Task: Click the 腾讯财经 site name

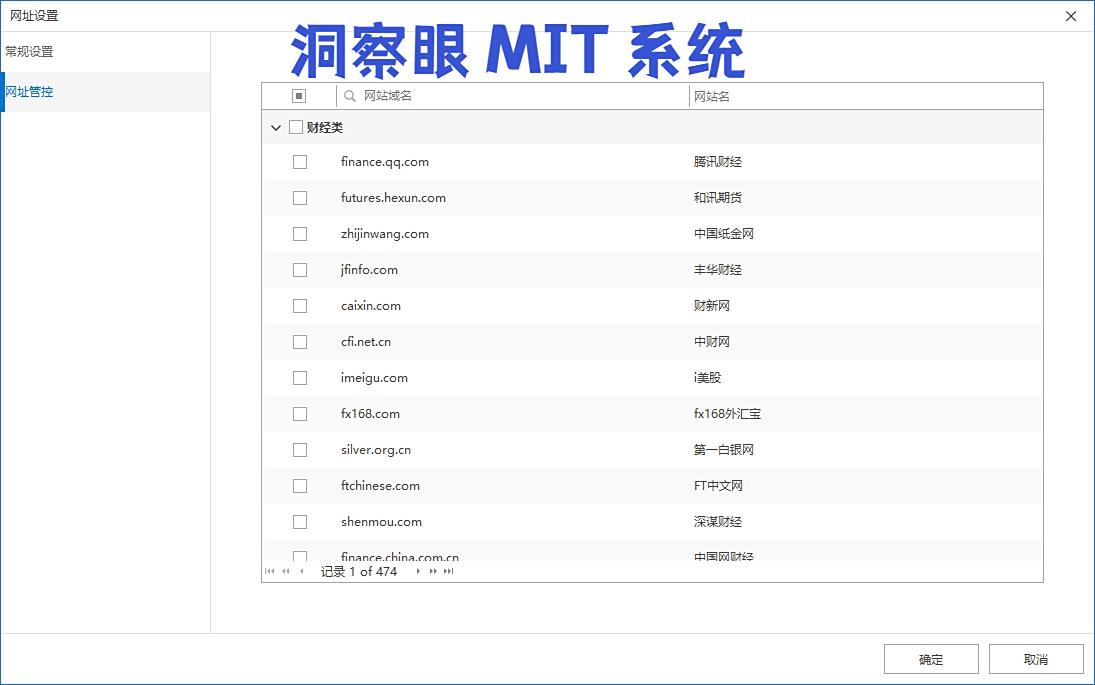Action: 717,162
